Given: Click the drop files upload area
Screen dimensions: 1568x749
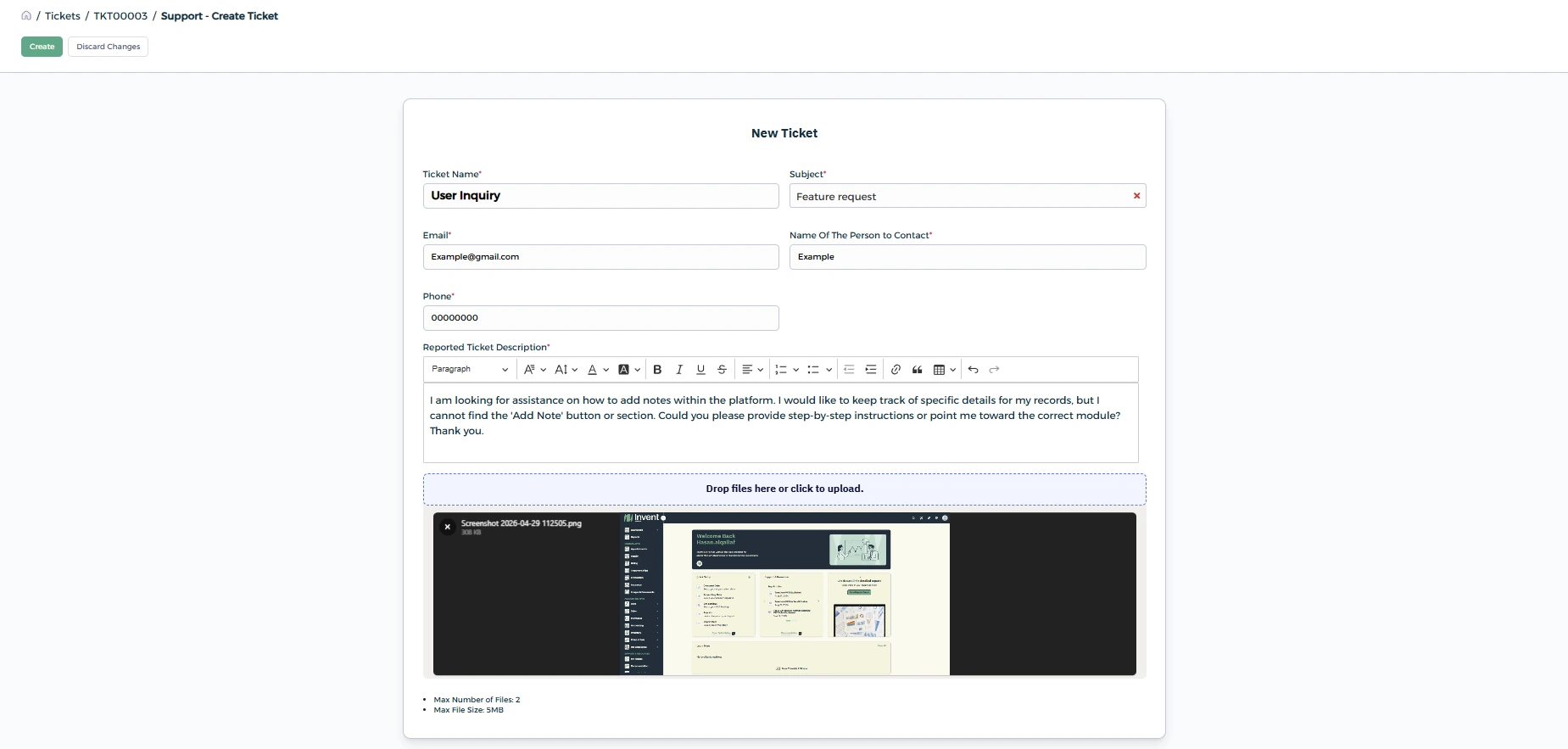Looking at the screenshot, I should 784,489.
